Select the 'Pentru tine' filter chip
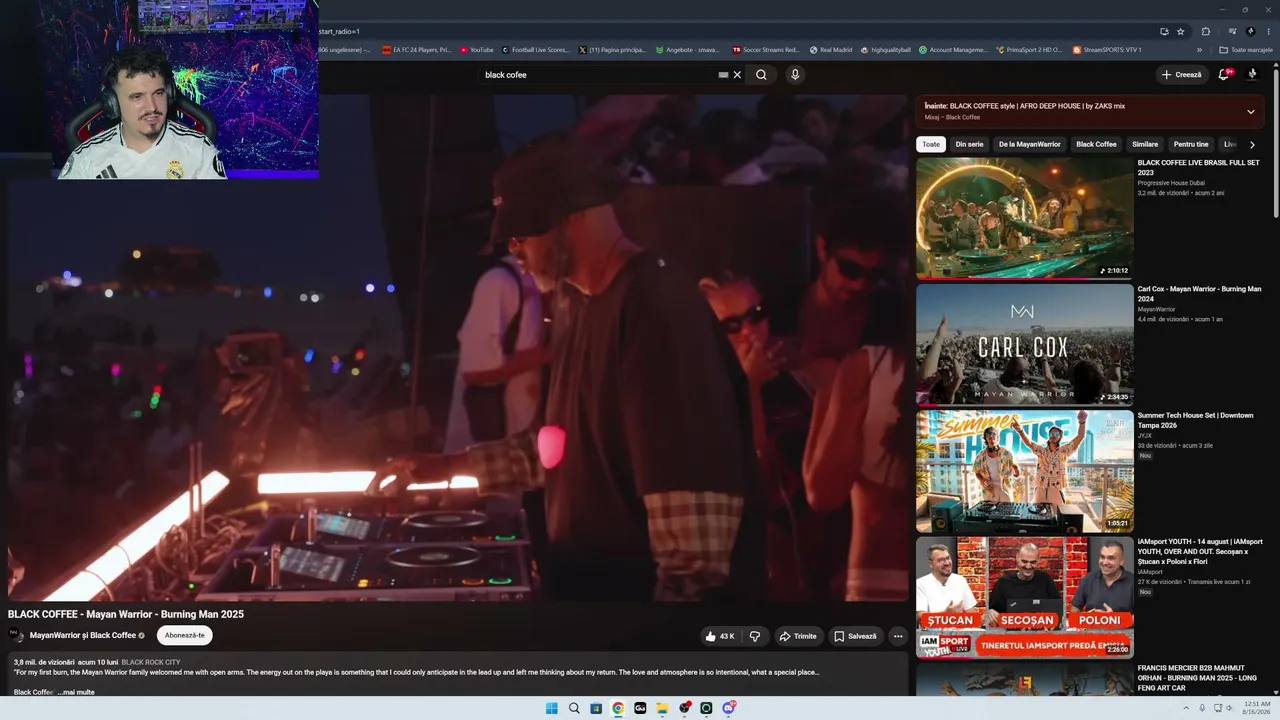This screenshot has height=720, width=1280. (1191, 145)
